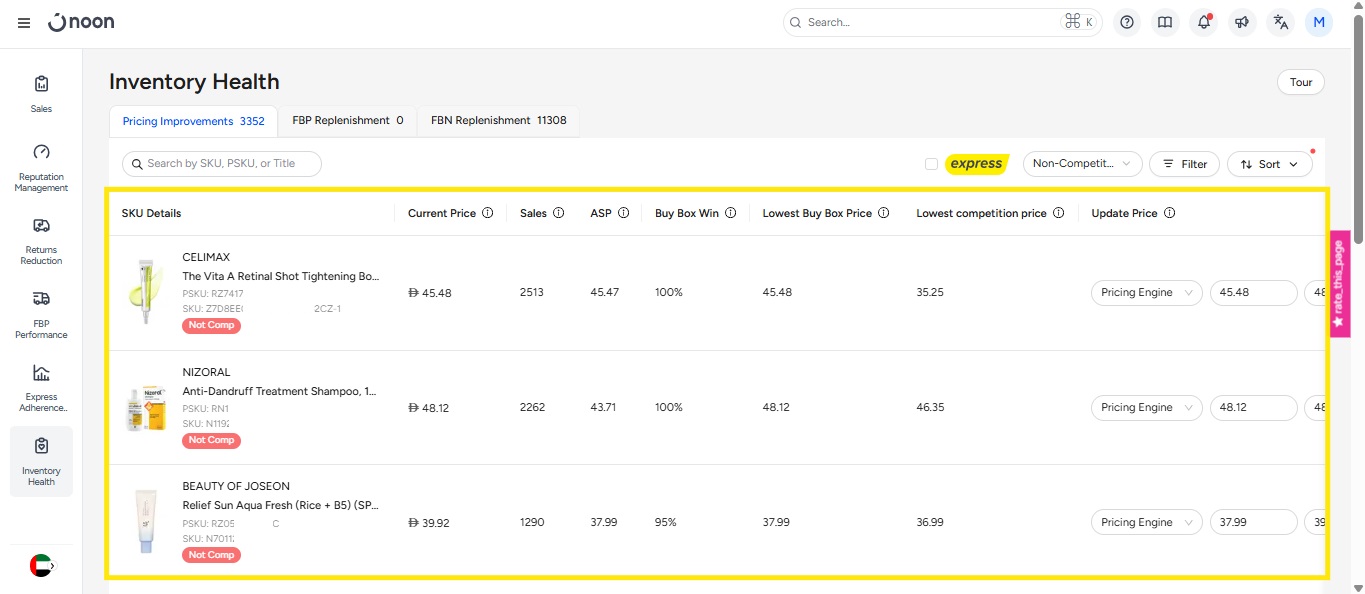Open the documentation book icon
The height and width of the screenshot is (594, 1365).
click(x=1165, y=22)
